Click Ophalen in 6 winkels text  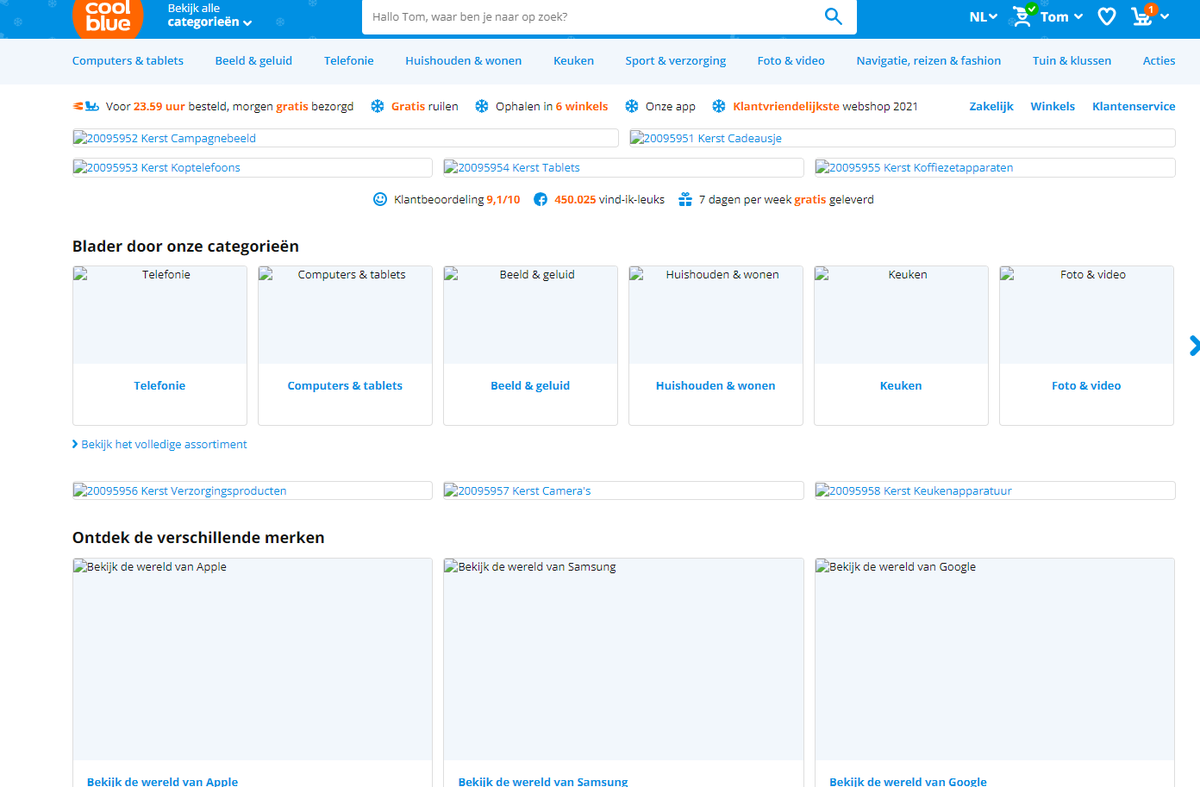coord(552,106)
